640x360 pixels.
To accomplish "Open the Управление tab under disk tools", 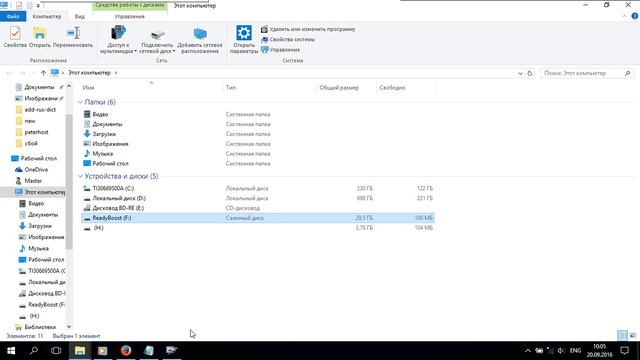I will (x=130, y=16).
